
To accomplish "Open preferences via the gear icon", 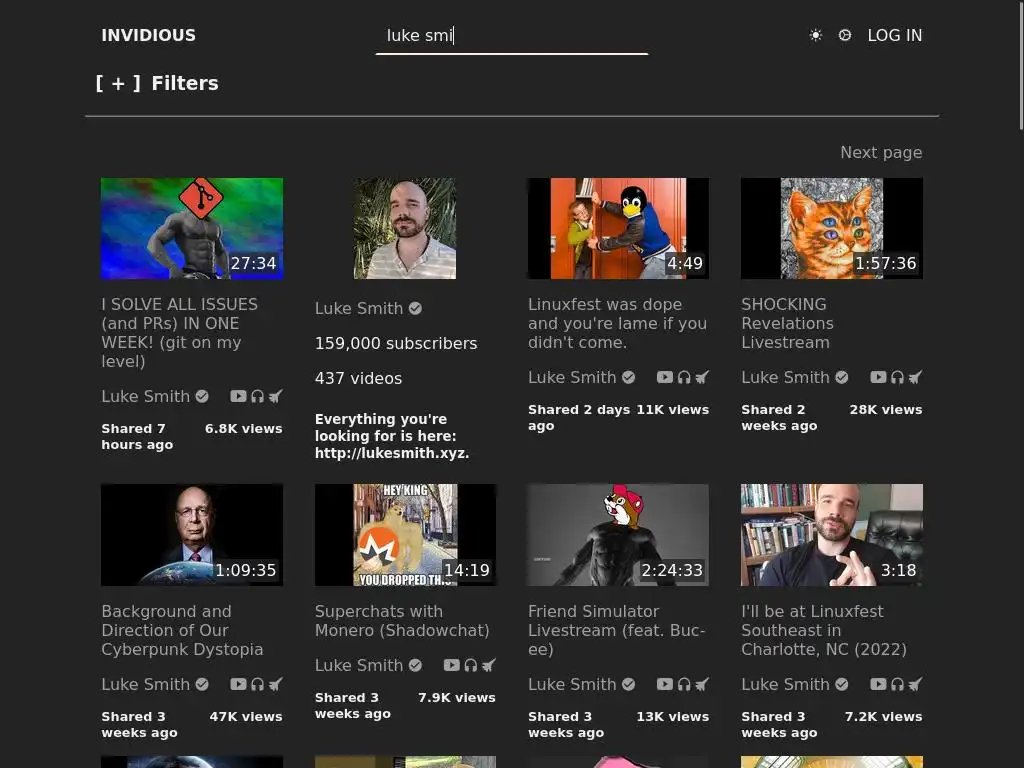I will (844, 35).
